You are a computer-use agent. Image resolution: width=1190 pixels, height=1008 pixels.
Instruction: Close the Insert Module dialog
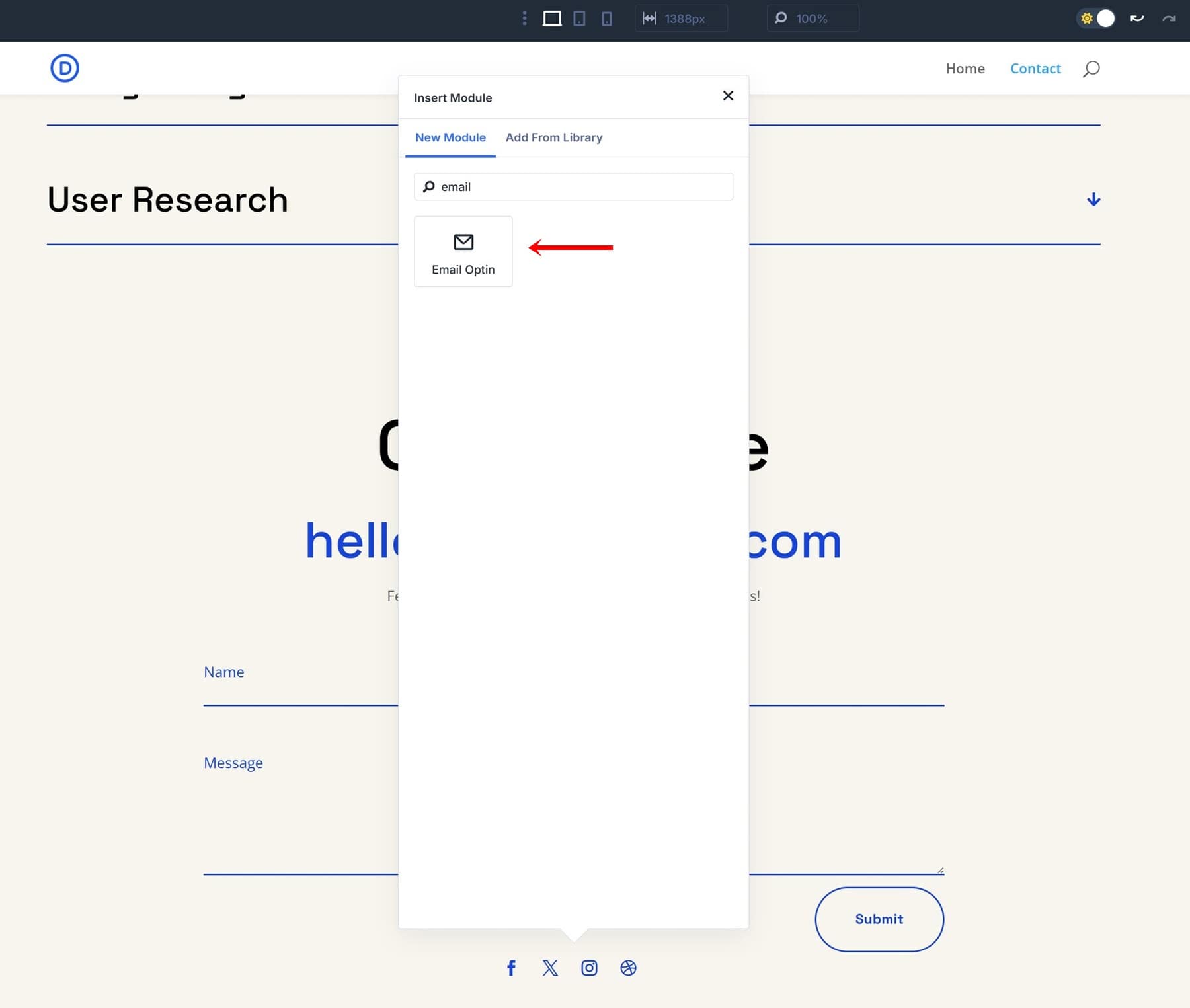[728, 96]
